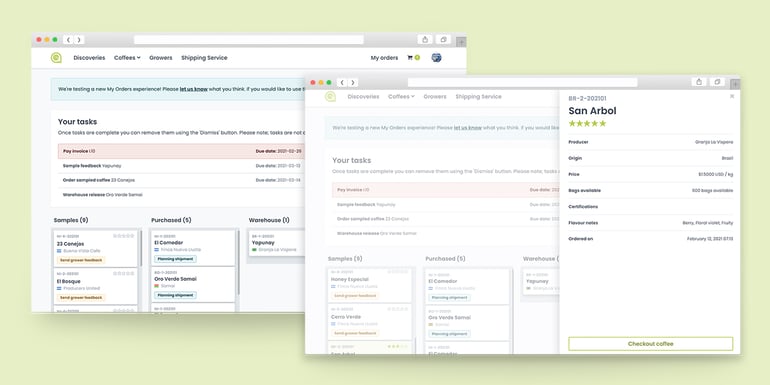Click Bags available row in details panel
Image resolution: width=770 pixels, height=385 pixels.
(x=651, y=191)
